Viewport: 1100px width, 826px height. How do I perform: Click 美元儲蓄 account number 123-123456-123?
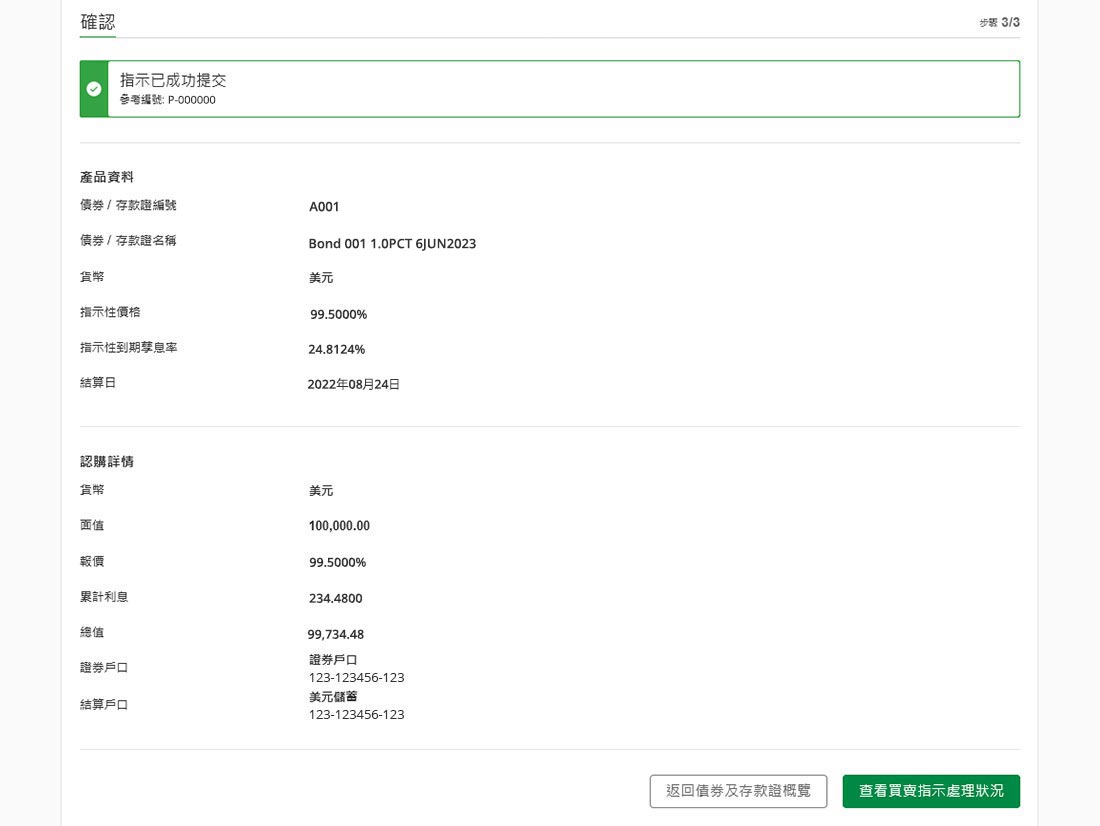tap(356, 714)
